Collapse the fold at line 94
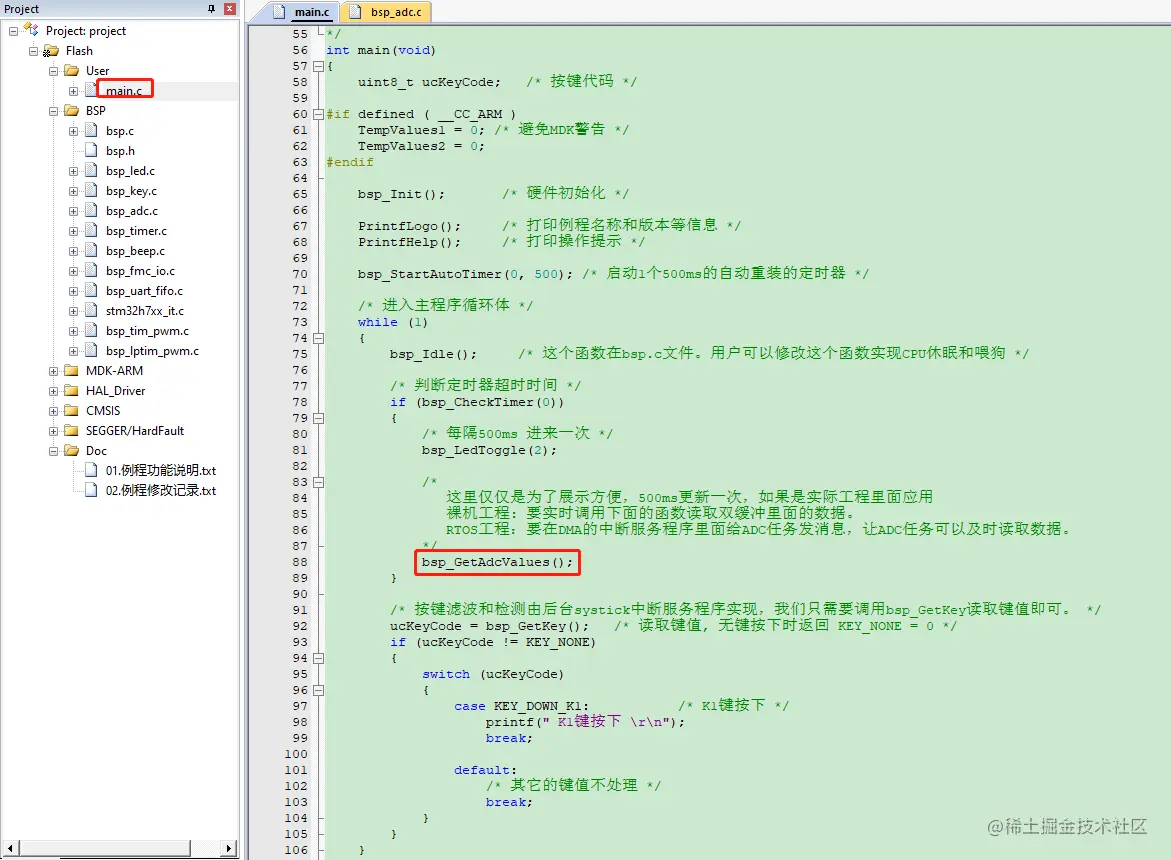 point(319,658)
